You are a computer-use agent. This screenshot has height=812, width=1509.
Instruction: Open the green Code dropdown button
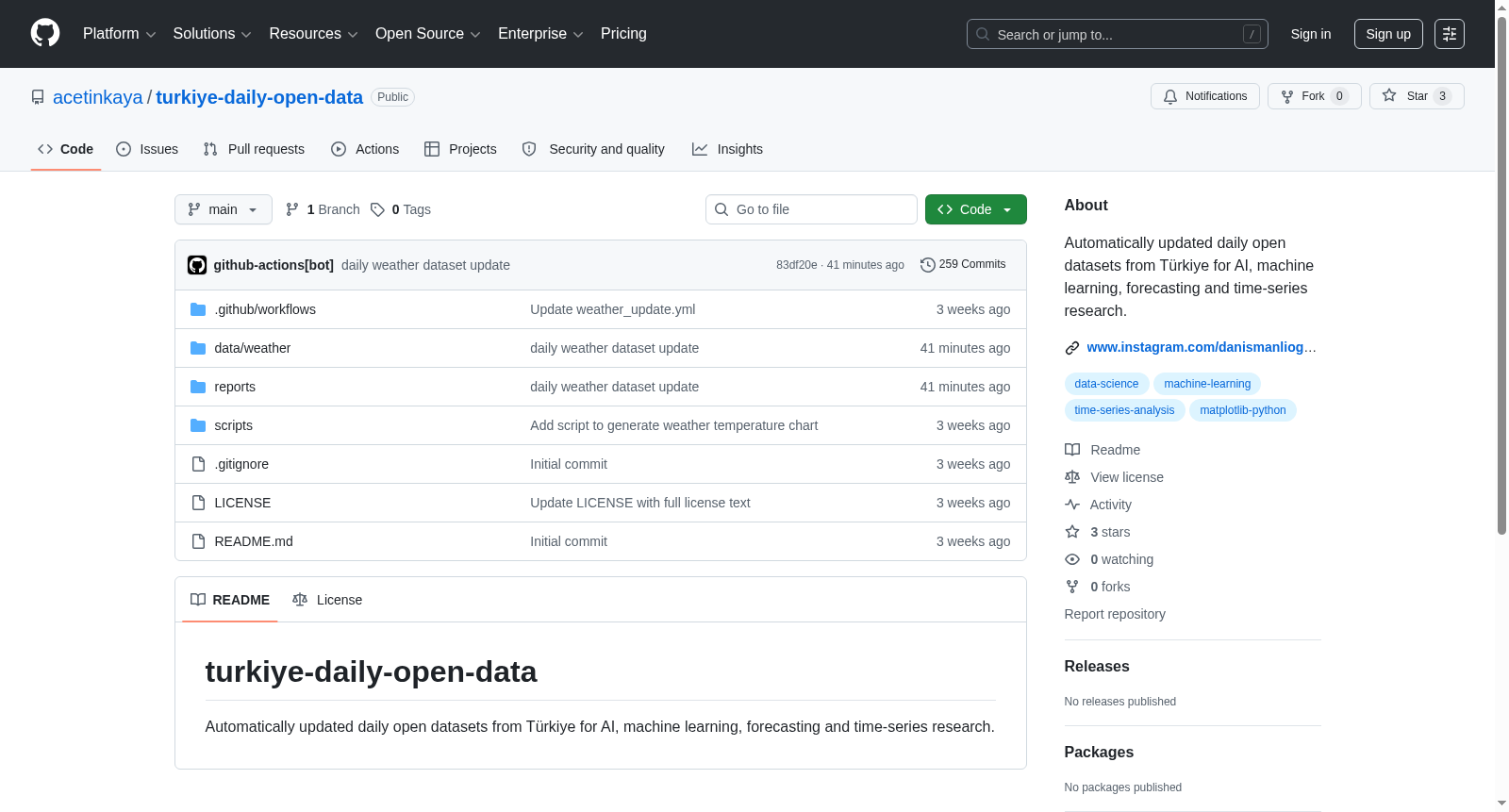(x=976, y=209)
